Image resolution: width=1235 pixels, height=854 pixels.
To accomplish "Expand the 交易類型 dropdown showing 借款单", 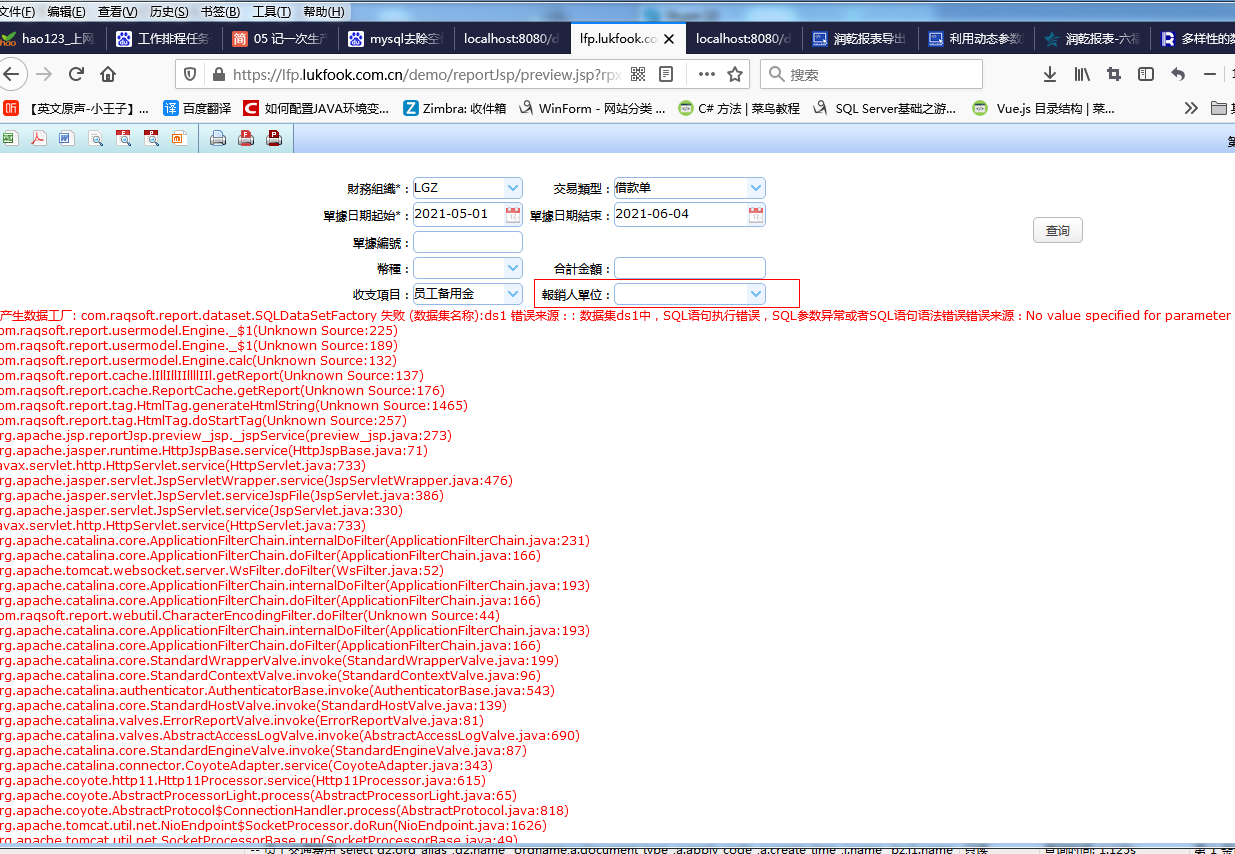I will pyautogui.click(x=756, y=187).
